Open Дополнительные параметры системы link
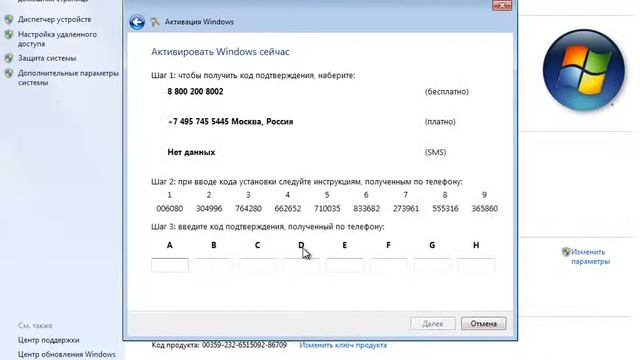The width and height of the screenshot is (640, 360). click(x=68, y=78)
